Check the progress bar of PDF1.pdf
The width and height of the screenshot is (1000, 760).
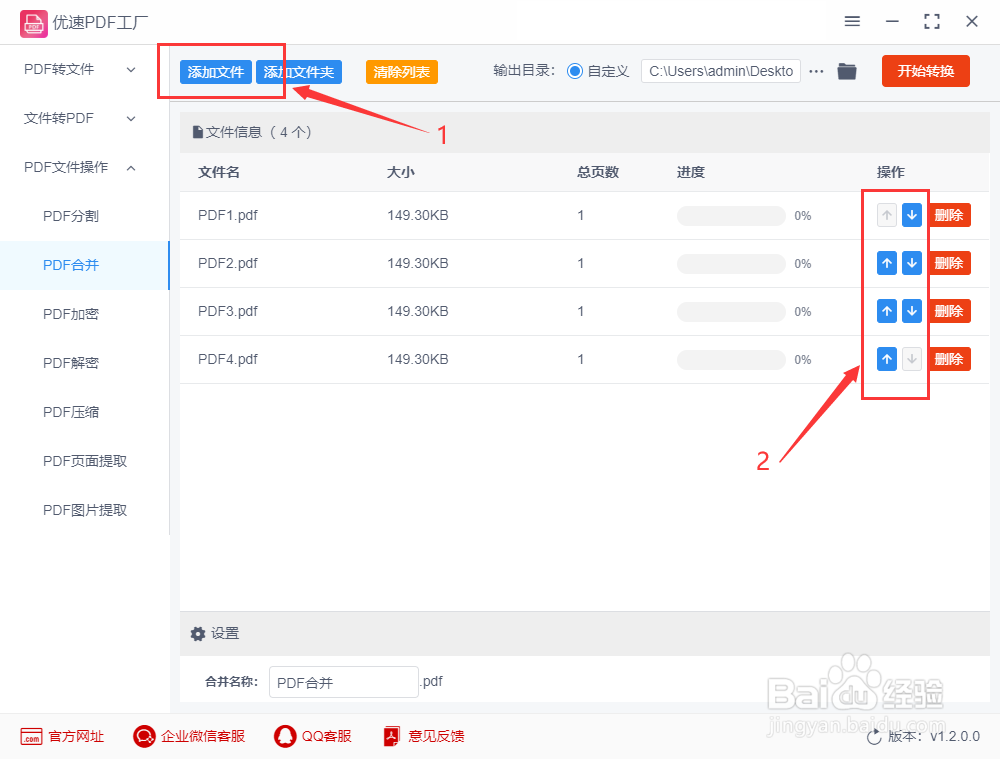(730, 215)
